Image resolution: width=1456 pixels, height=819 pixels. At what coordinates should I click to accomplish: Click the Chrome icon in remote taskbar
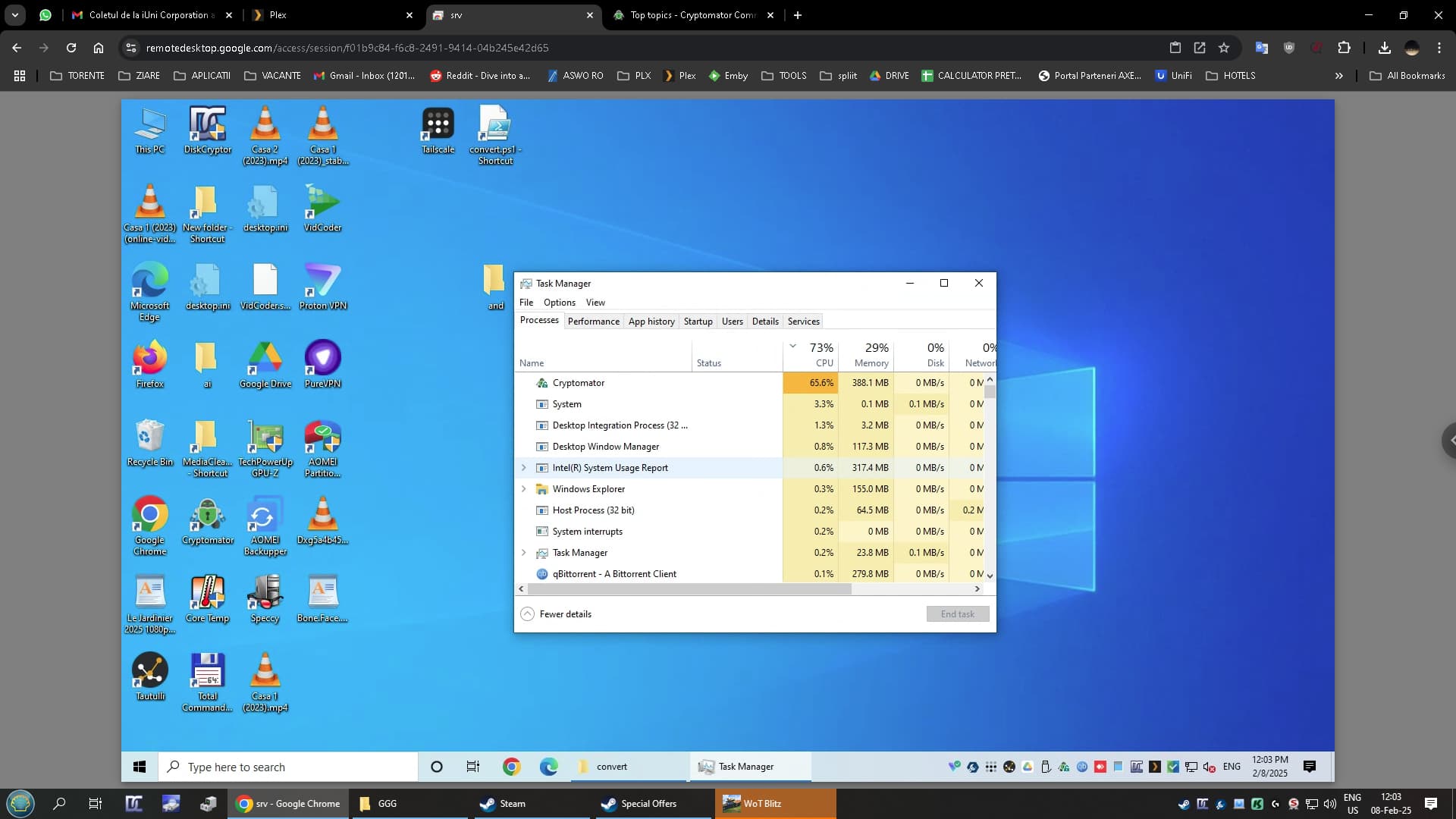pyautogui.click(x=512, y=767)
